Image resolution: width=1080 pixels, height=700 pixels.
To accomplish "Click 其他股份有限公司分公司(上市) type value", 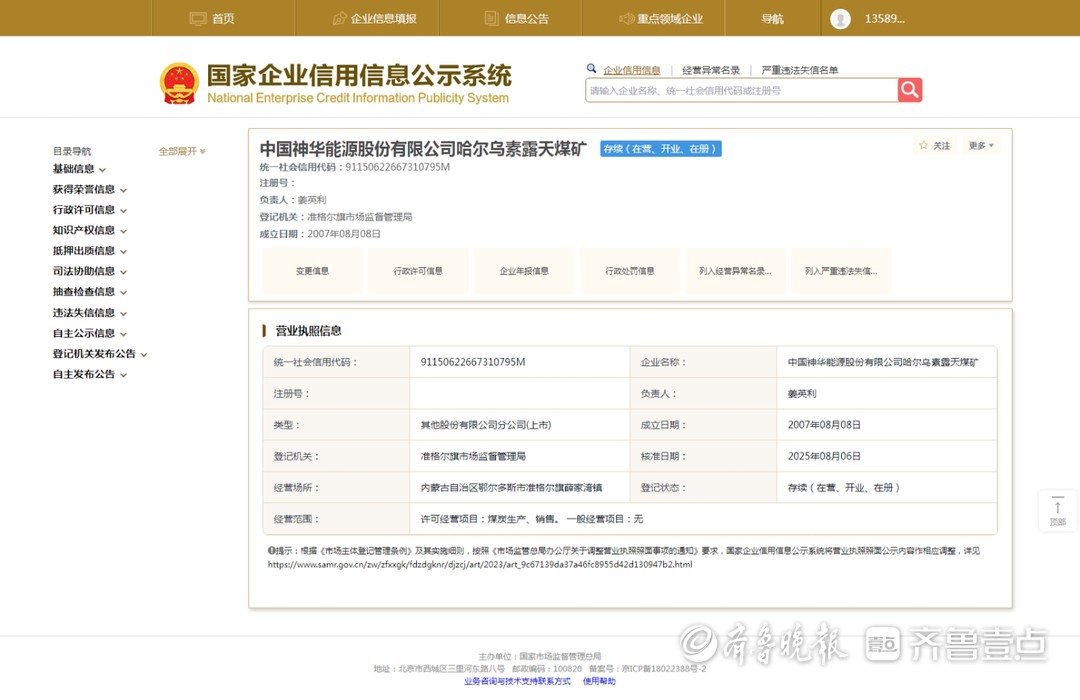I will click(x=486, y=425).
